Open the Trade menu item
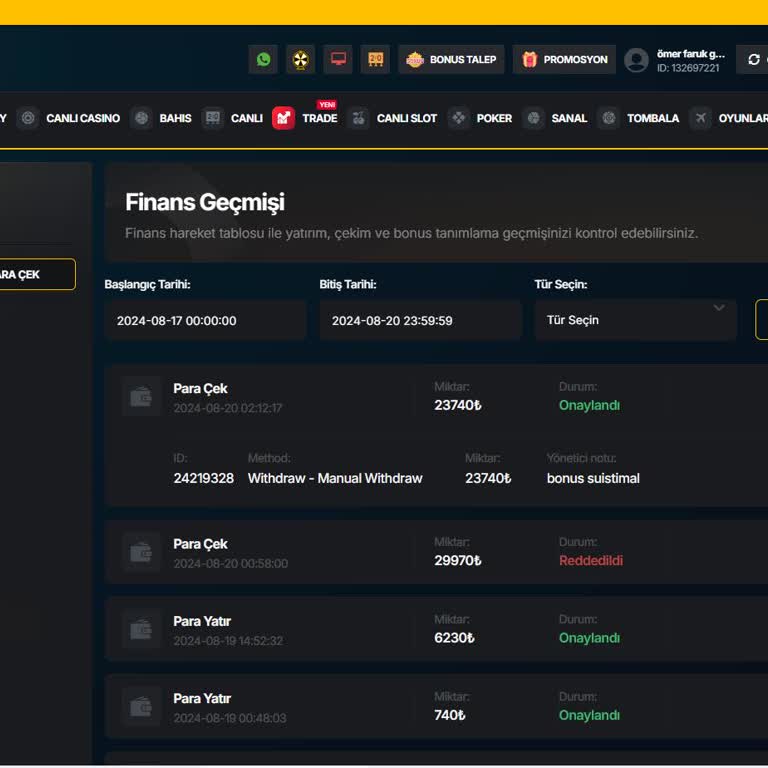 point(320,118)
